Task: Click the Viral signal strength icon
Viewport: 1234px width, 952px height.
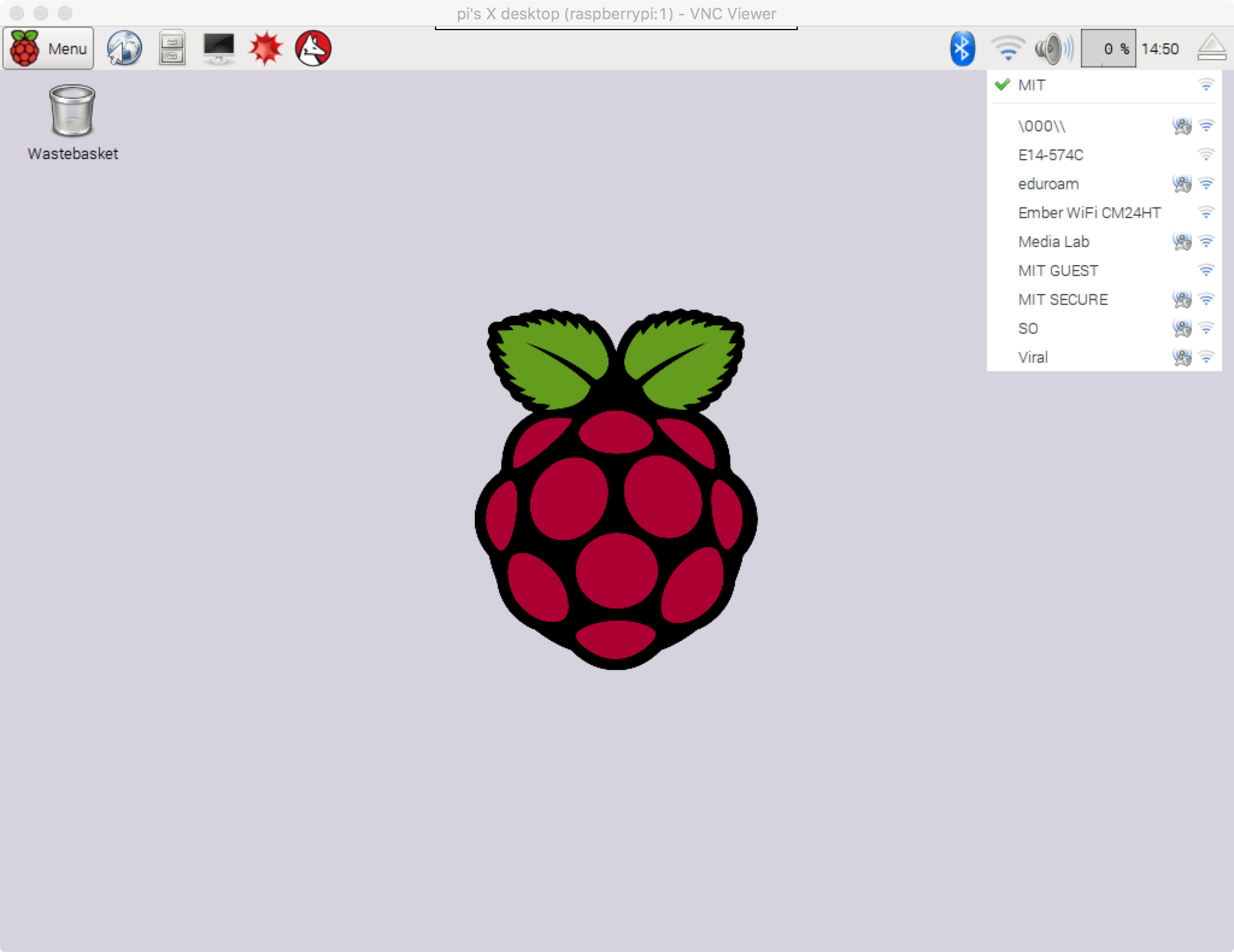Action: (x=1206, y=357)
